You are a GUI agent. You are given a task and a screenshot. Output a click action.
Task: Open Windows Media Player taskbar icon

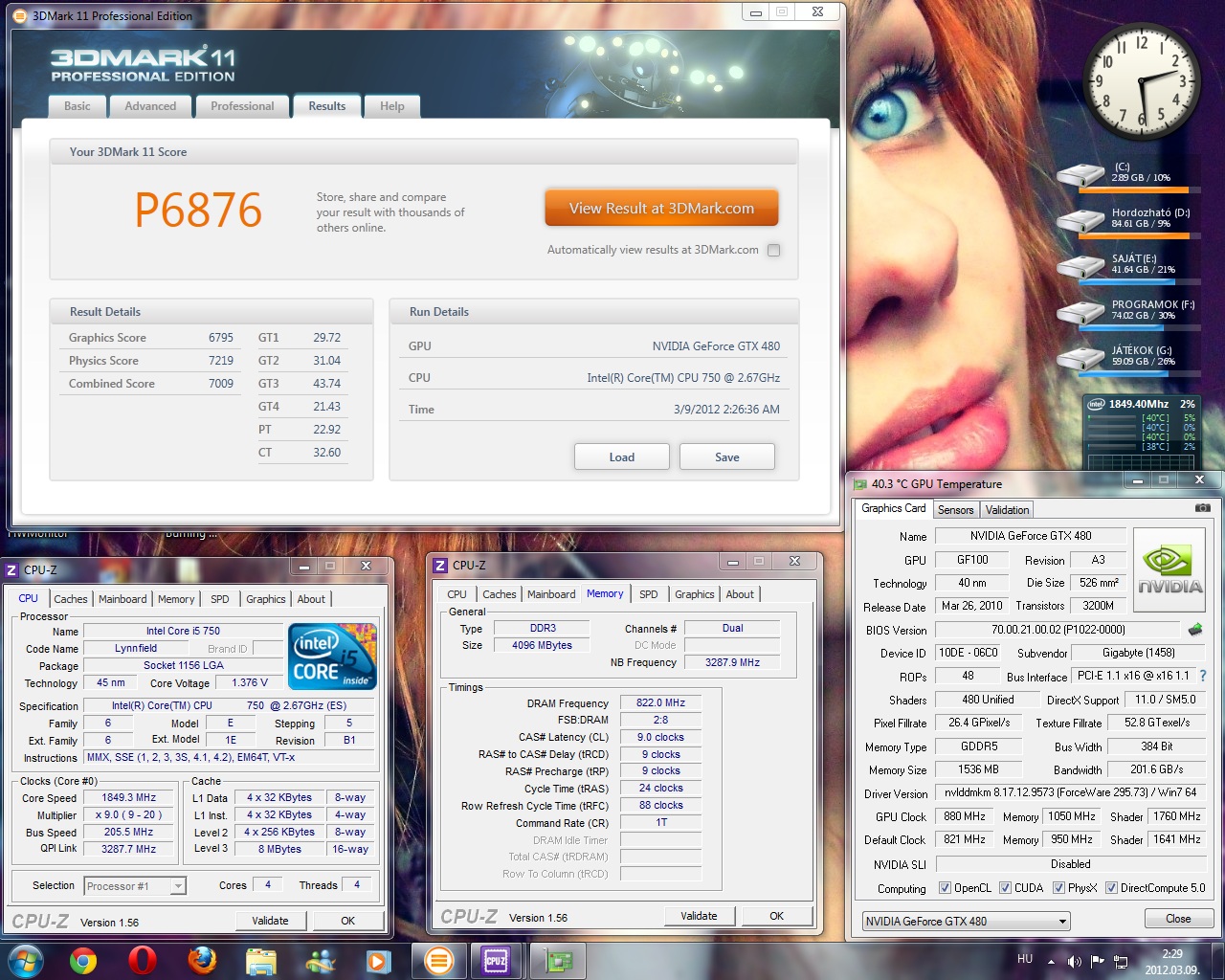tap(379, 960)
